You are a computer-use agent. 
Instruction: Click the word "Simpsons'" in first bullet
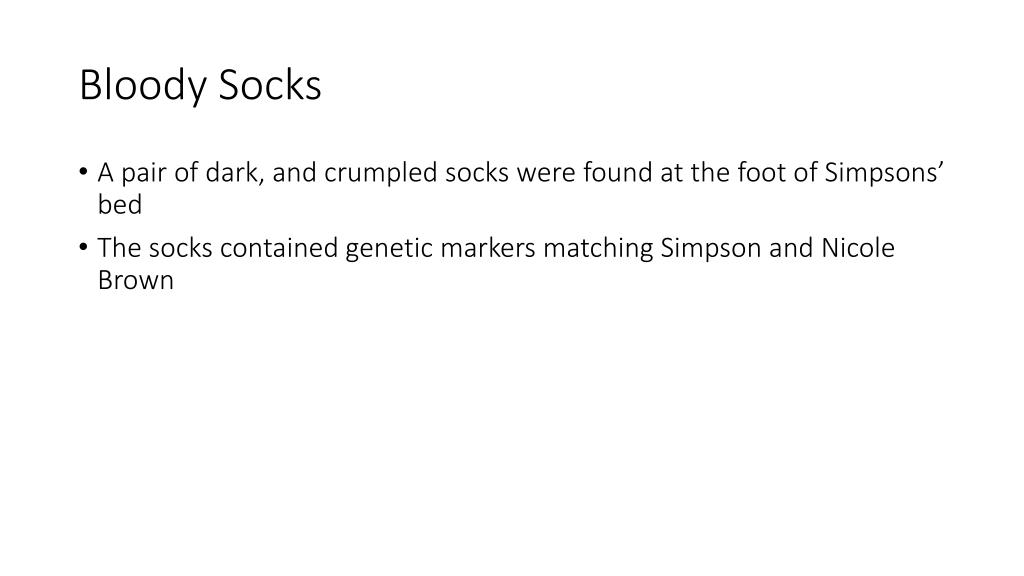884,174
